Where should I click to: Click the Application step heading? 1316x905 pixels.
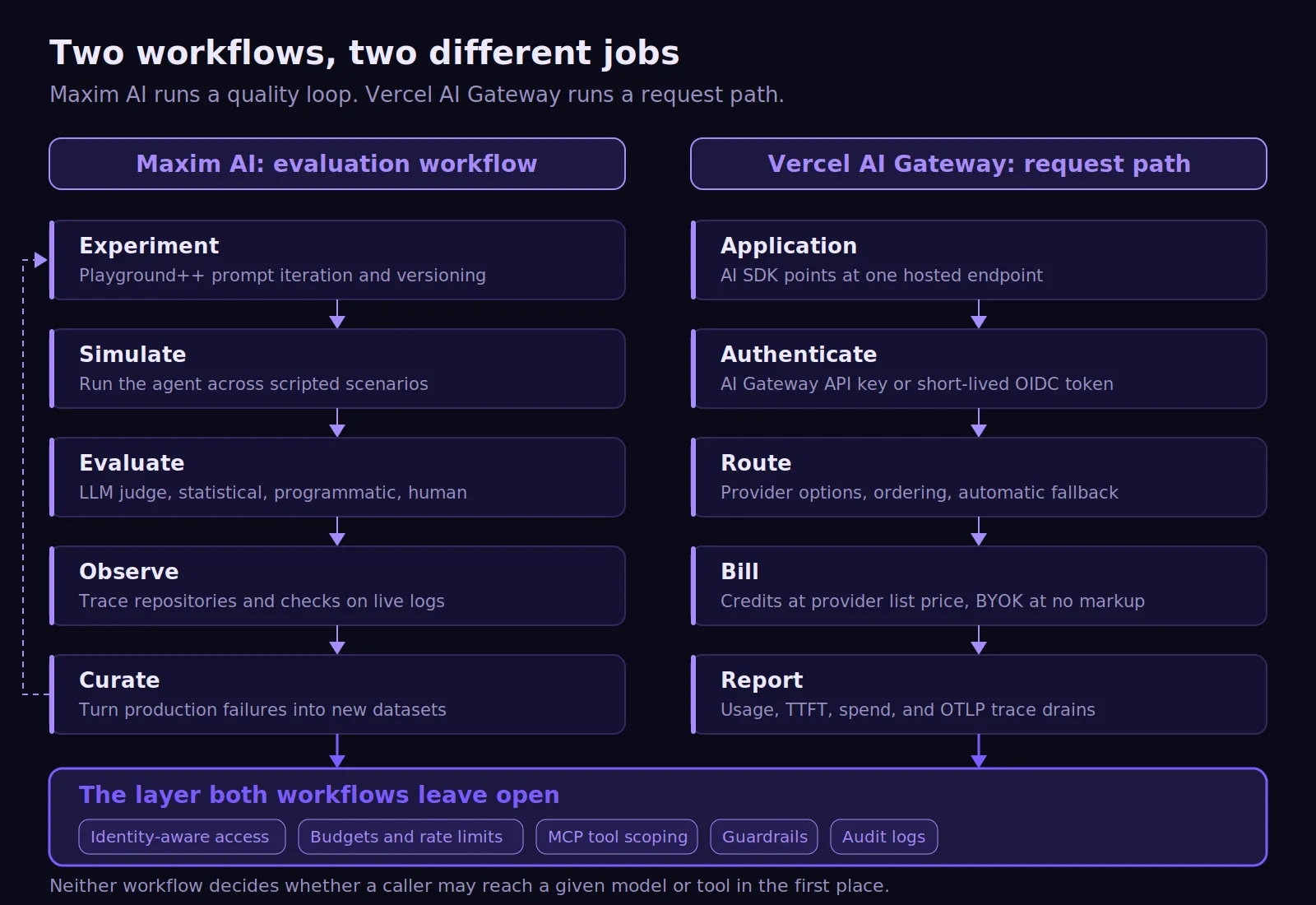(789, 246)
